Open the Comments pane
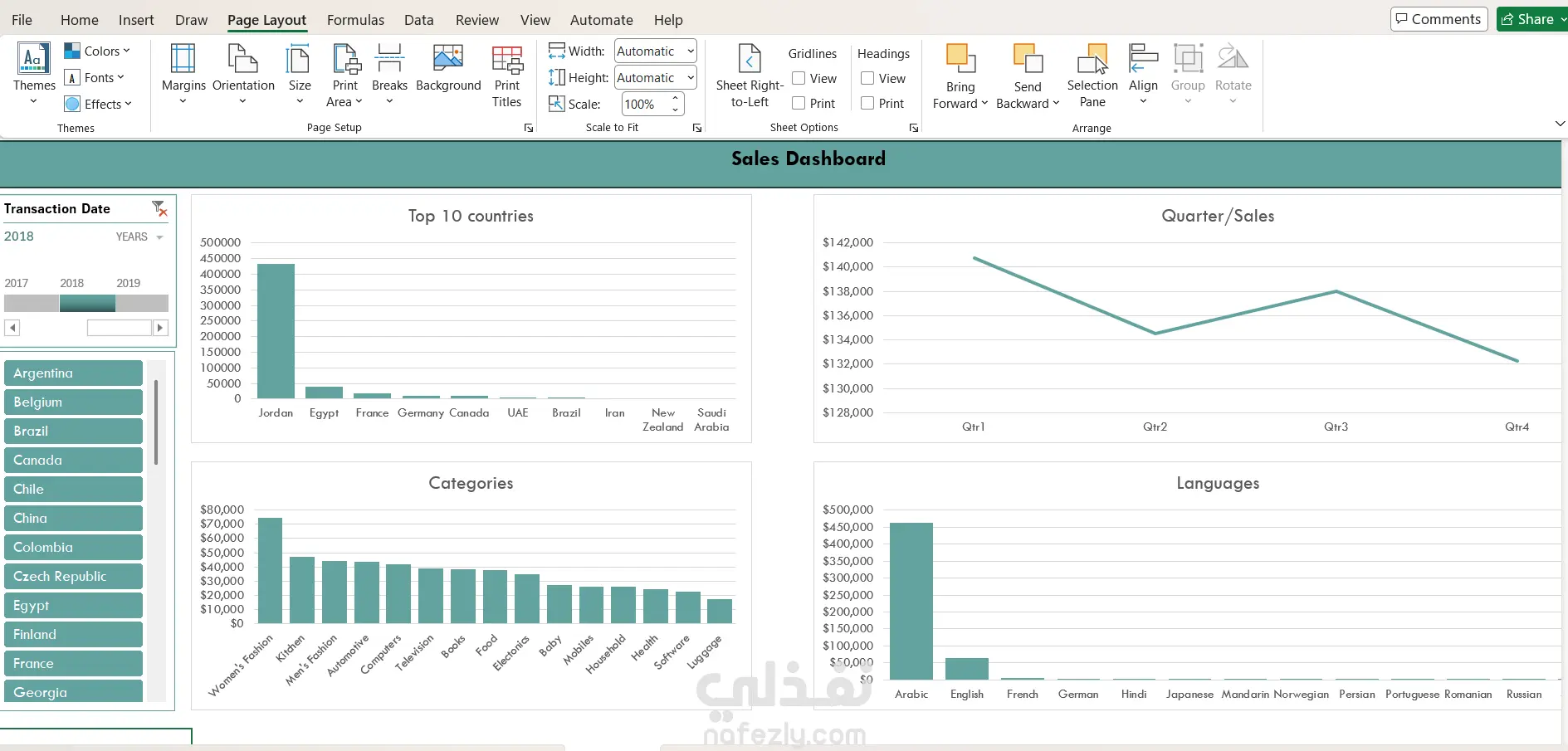 pos(1439,19)
